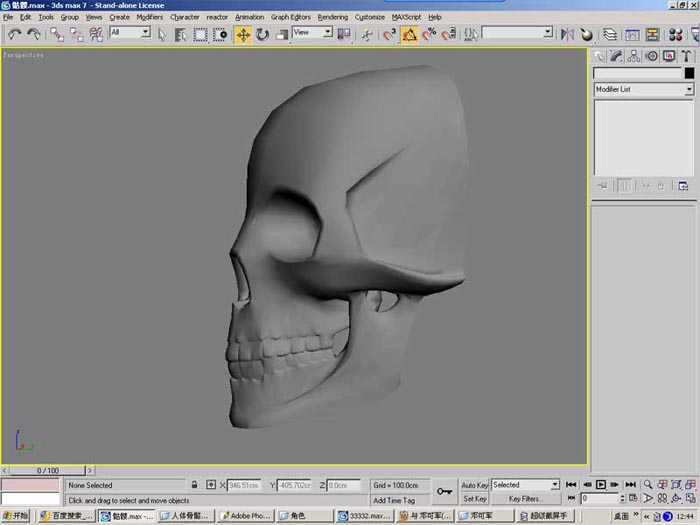The width and height of the screenshot is (700, 525).
Task: Open the Graph Editors menu
Action: click(291, 17)
